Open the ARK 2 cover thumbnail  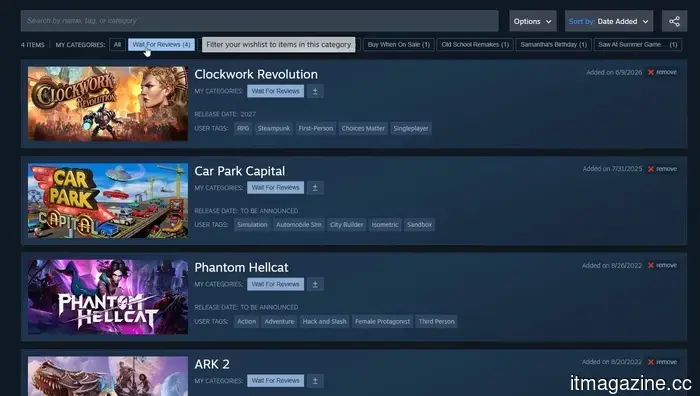[x=108, y=376]
